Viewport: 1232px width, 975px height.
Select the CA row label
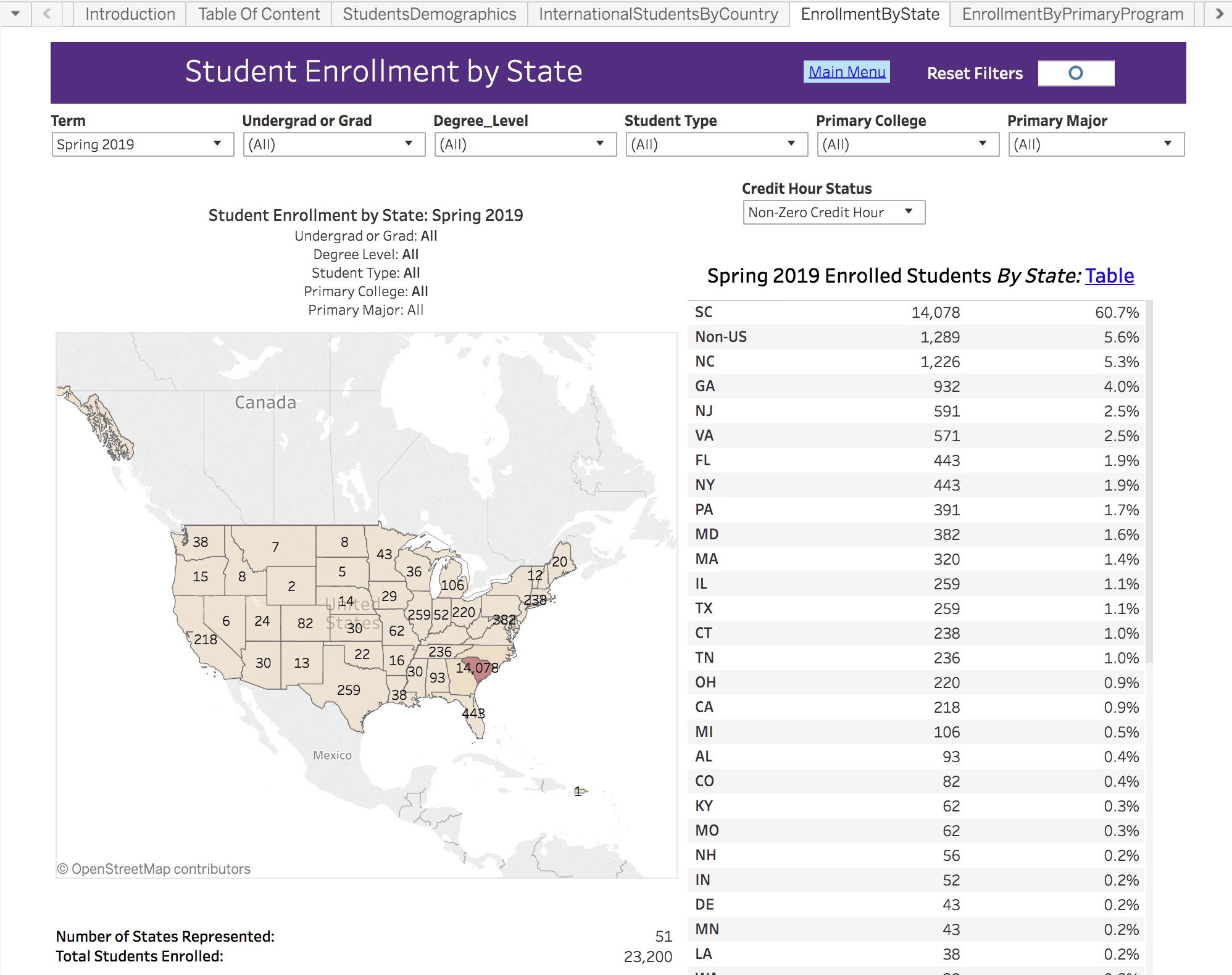point(704,707)
